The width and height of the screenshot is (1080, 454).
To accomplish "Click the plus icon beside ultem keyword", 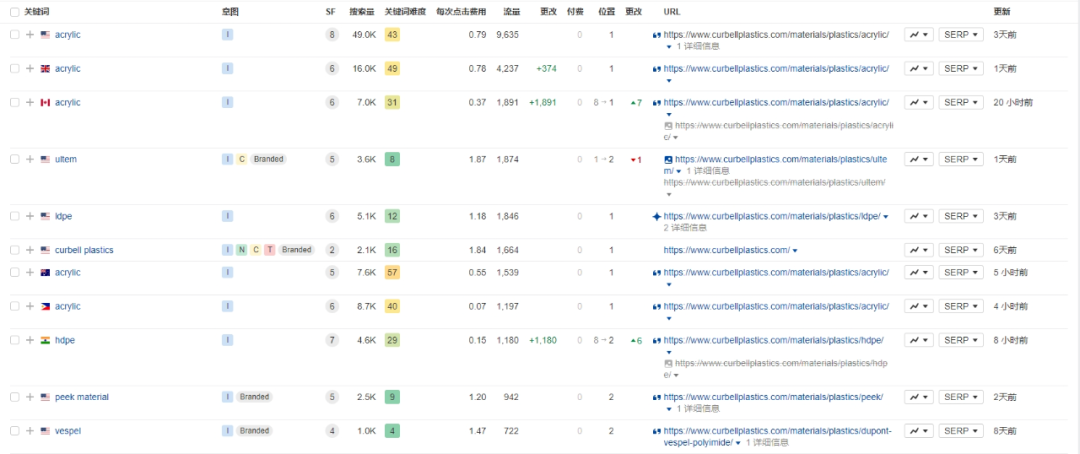I will pos(30,159).
